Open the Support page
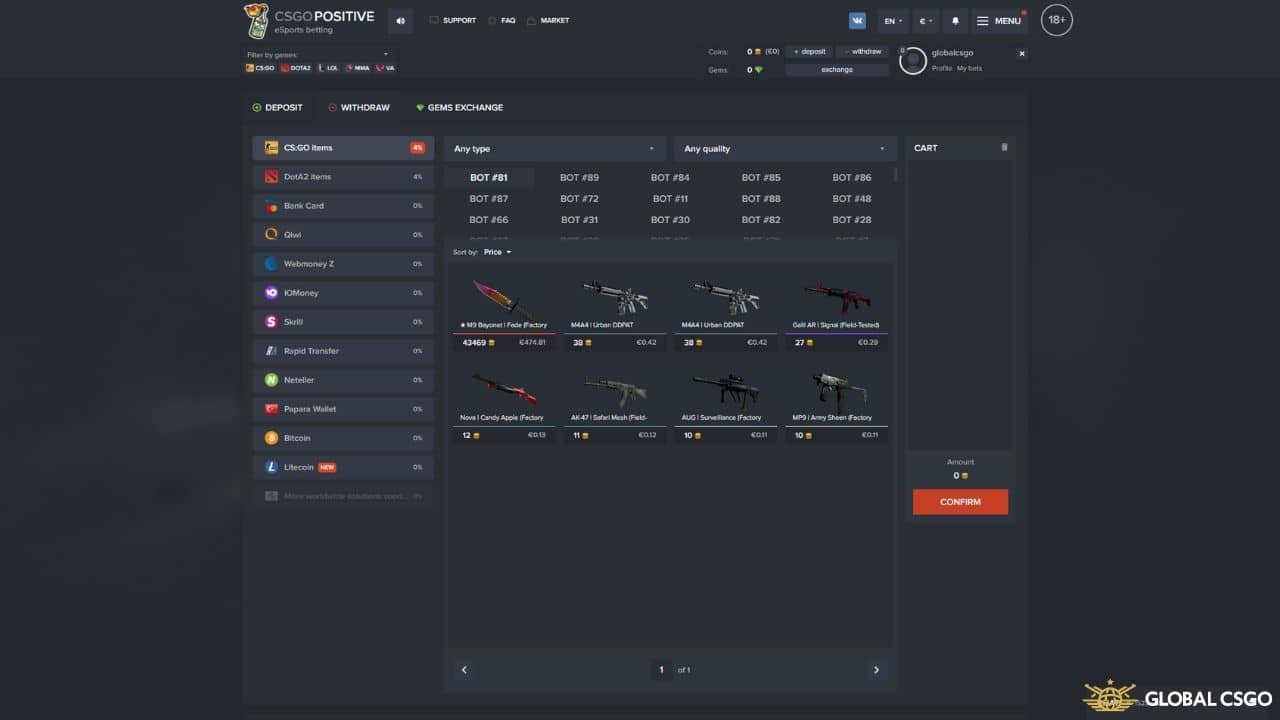Viewport: 1280px width, 720px height. 452,20
